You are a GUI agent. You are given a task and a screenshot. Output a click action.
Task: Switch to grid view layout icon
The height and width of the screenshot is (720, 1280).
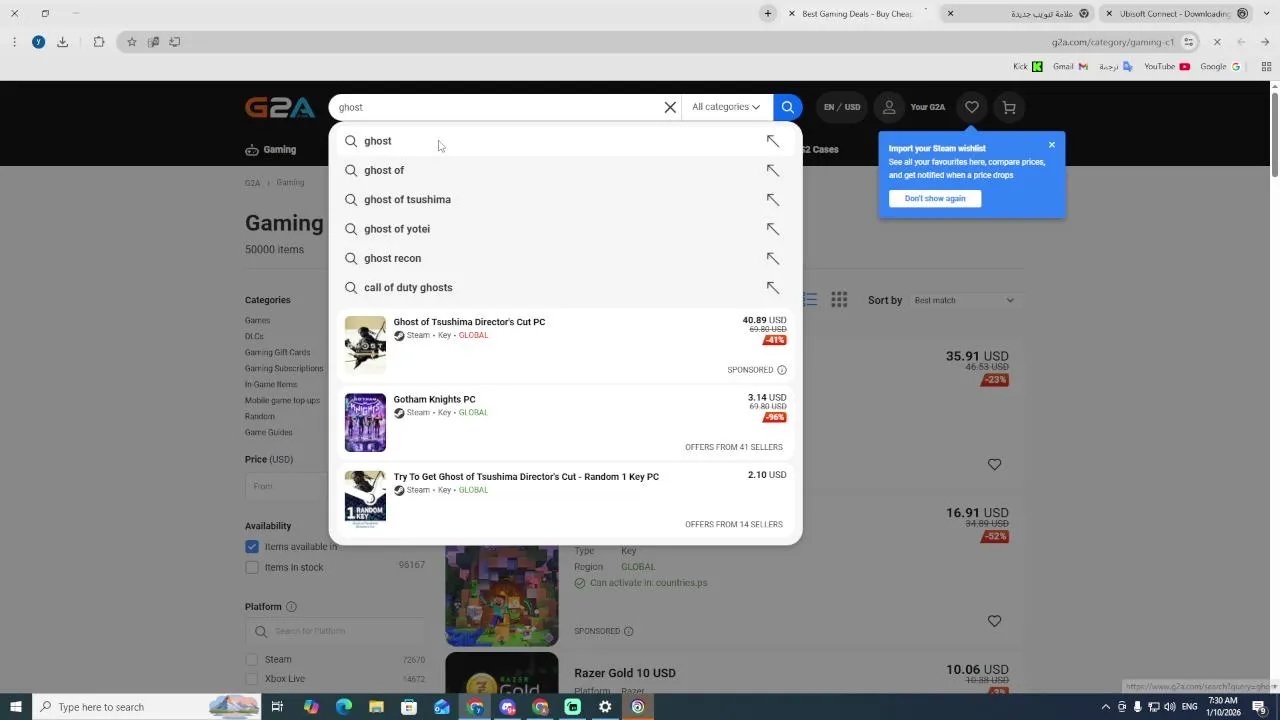click(839, 300)
